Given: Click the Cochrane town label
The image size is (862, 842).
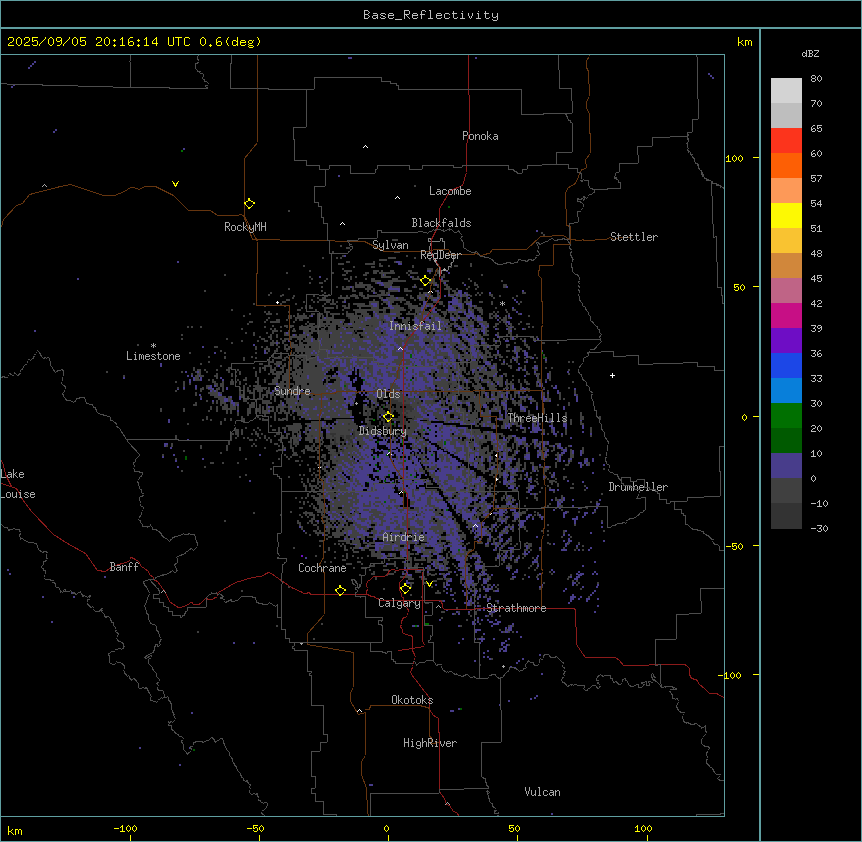Looking at the screenshot, I should (322, 568).
